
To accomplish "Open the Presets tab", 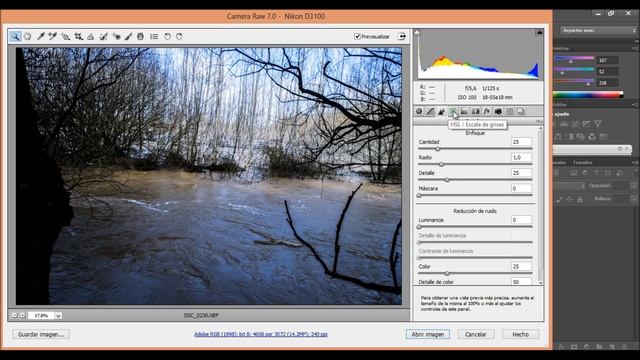I will tap(509, 111).
